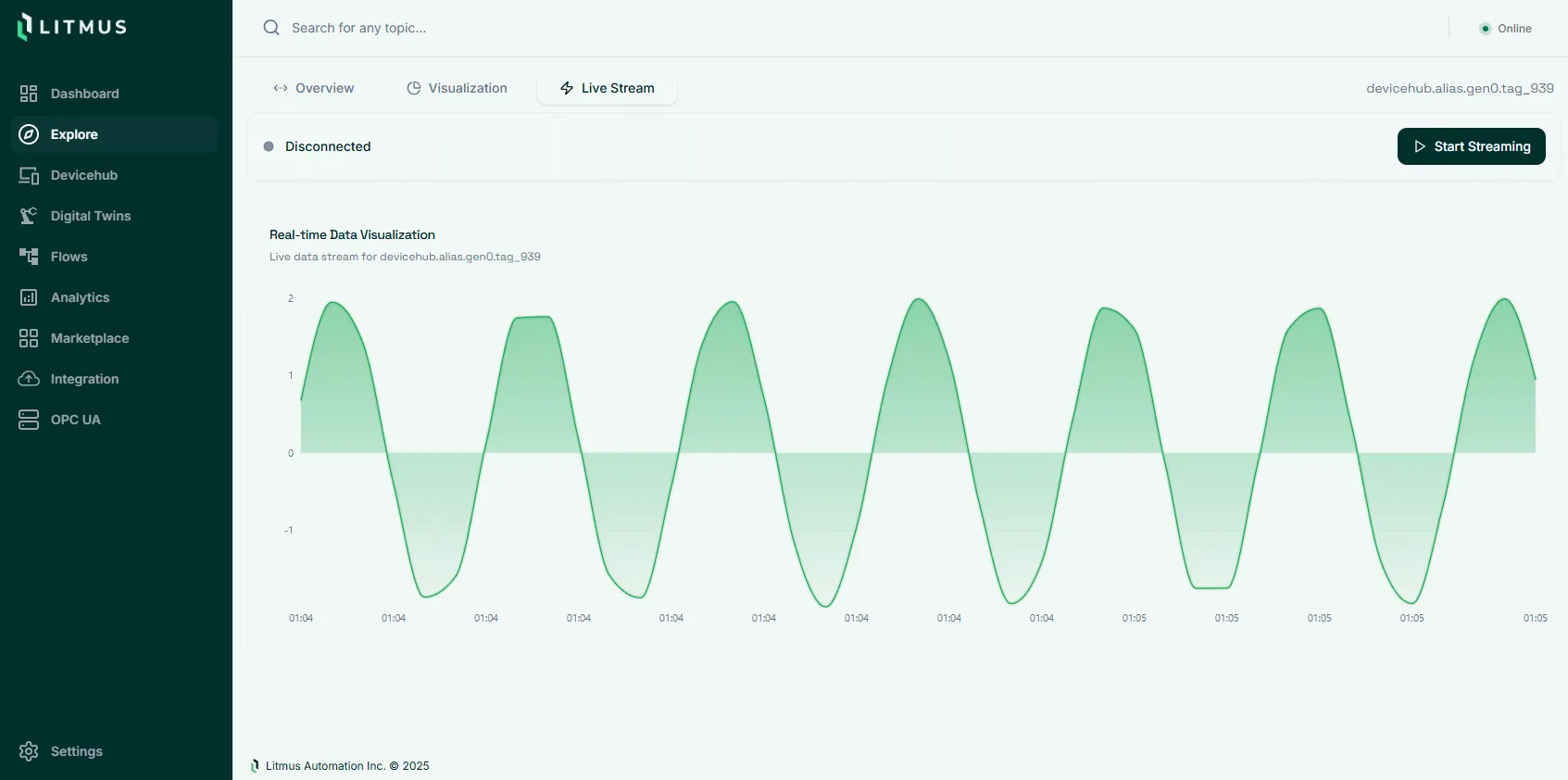Click 'Litmus Automation Inc. © 2025' footer text

click(x=347, y=766)
